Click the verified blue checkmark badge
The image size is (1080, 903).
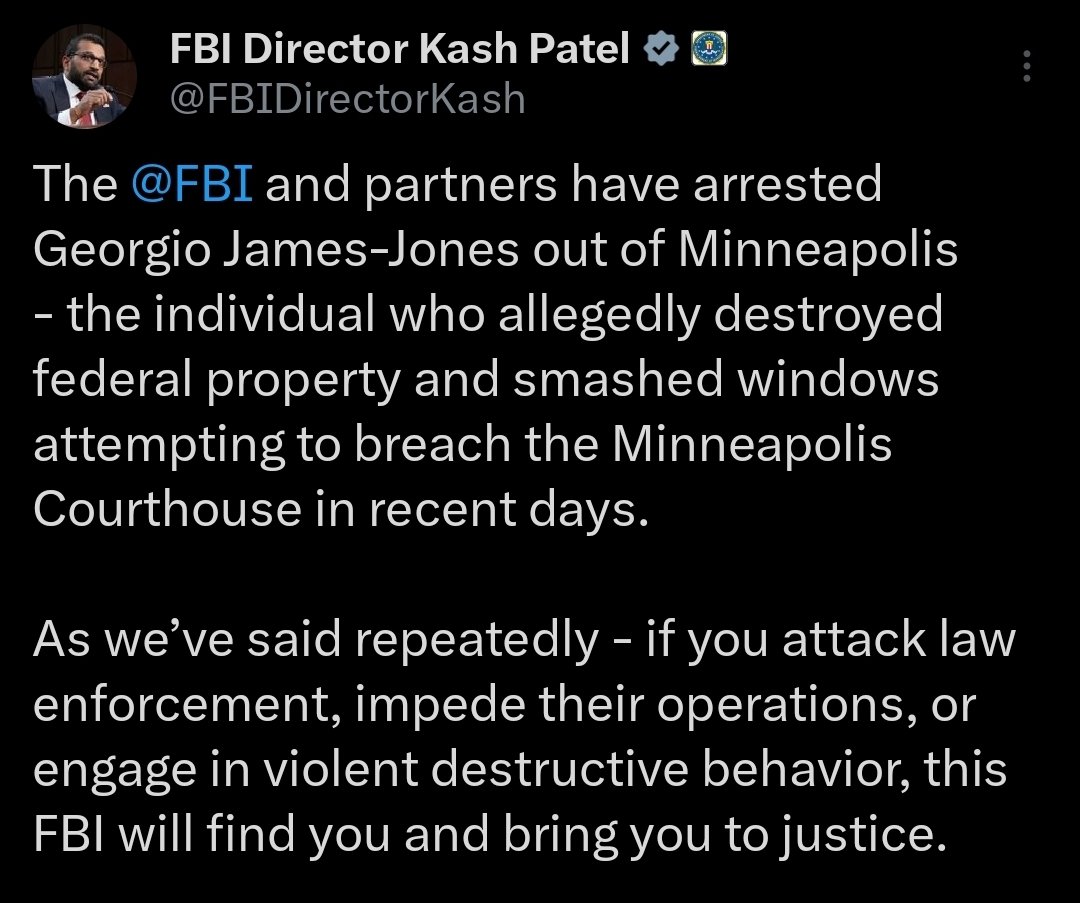(660, 47)
